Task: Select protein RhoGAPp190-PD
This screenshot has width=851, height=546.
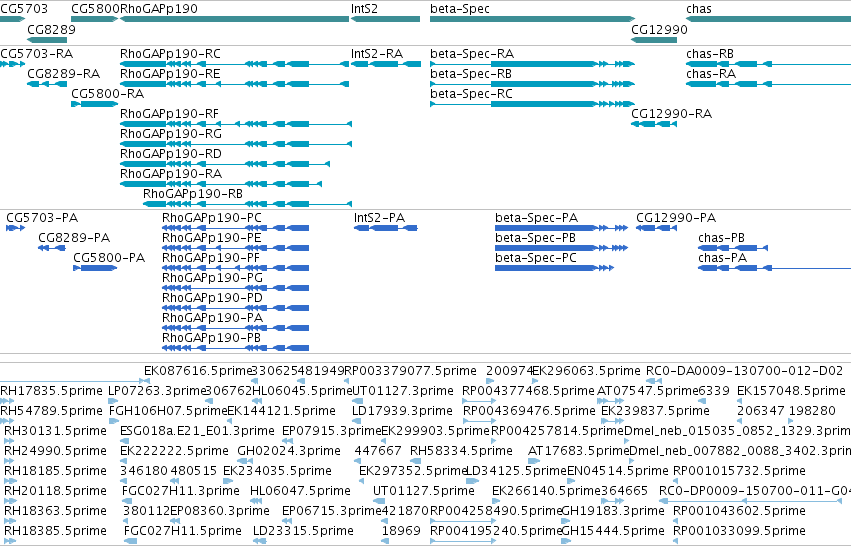Action: point(212,299)
